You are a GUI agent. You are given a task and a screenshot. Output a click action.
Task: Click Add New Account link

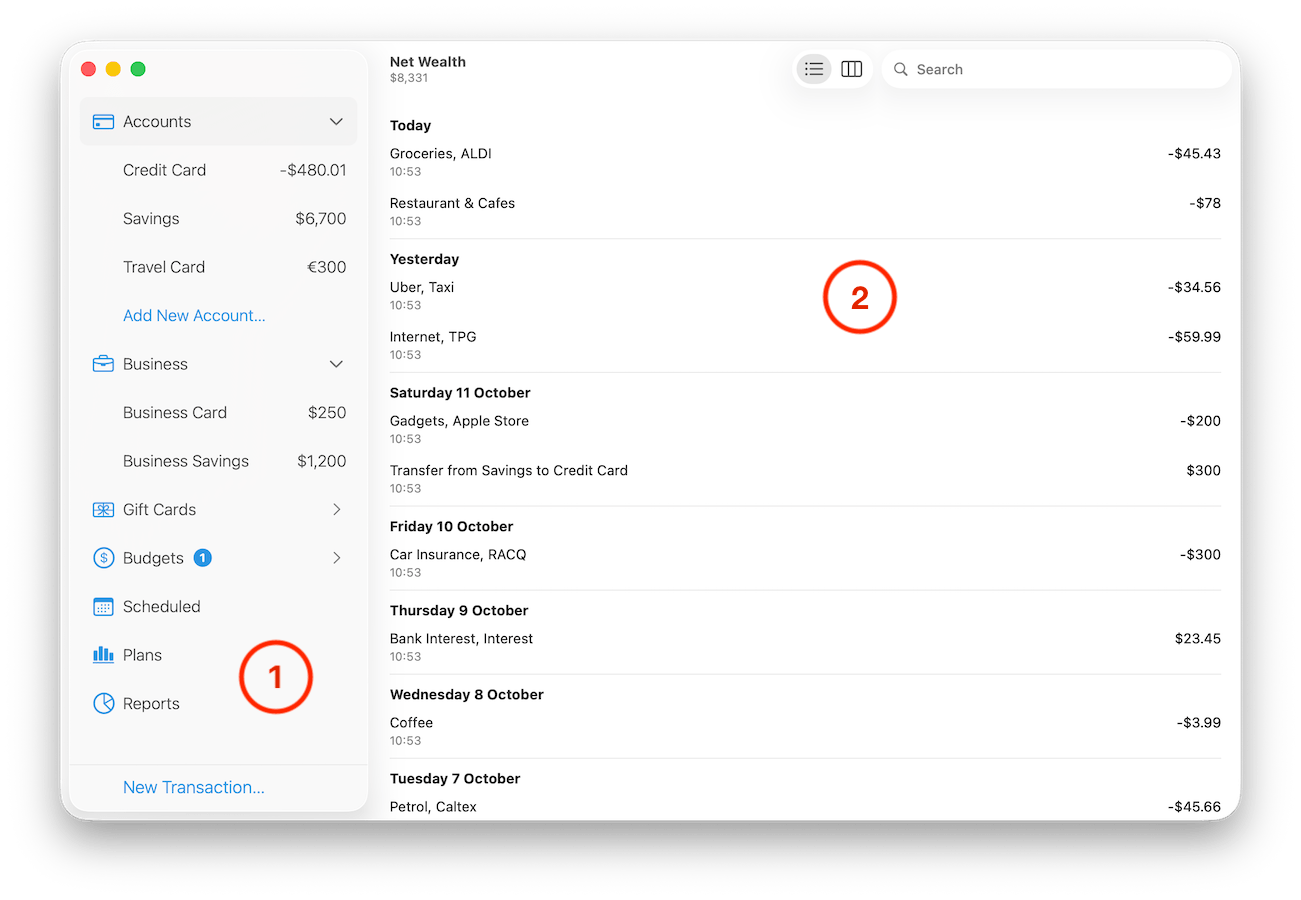[194, 316]
